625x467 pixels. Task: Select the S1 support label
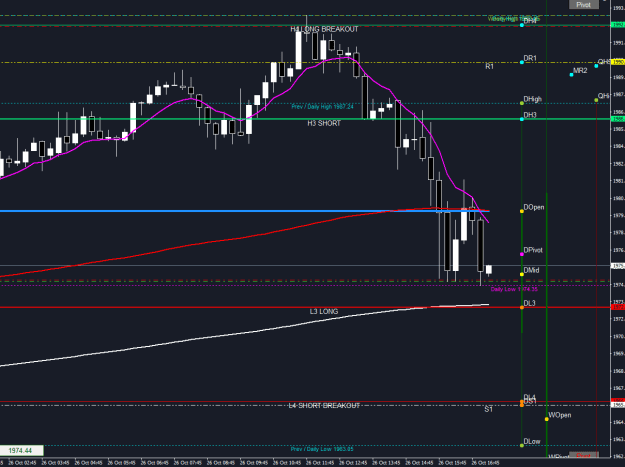[x=488, y=409]
